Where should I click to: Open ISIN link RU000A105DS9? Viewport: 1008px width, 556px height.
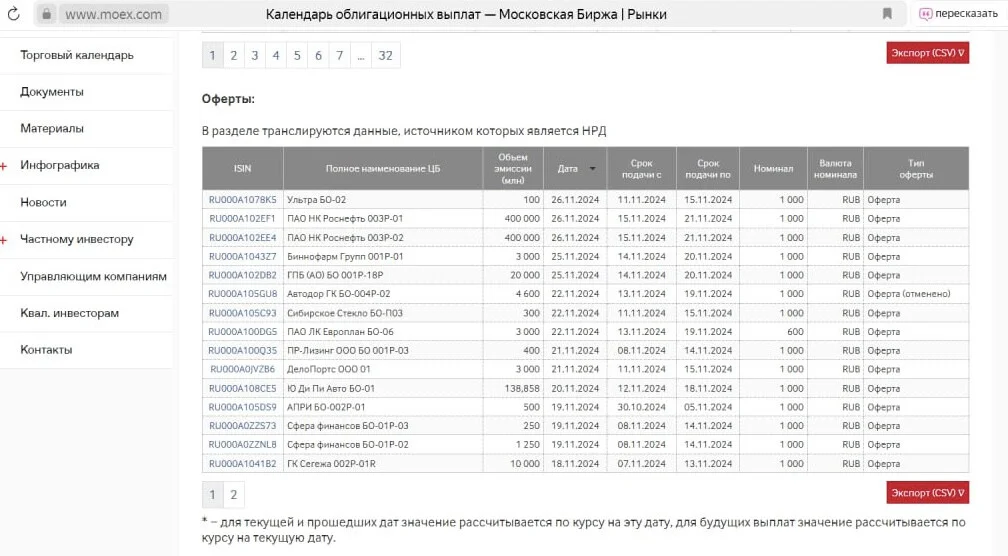(x=242, y=407)
